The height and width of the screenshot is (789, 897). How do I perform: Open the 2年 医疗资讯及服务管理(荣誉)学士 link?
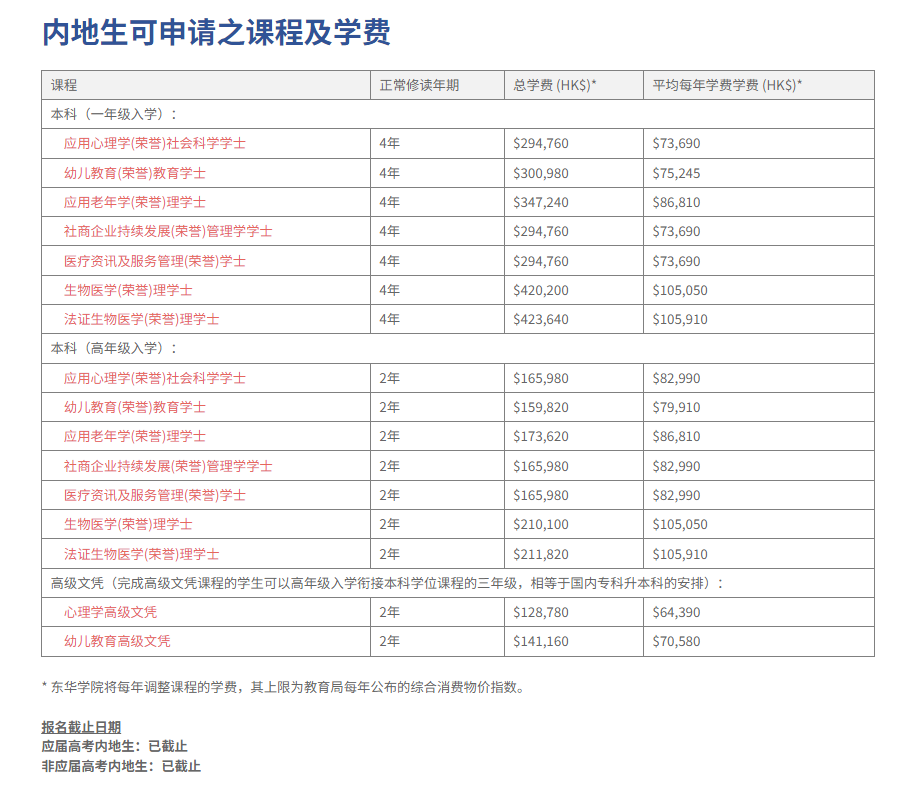[x=154, y=495]
